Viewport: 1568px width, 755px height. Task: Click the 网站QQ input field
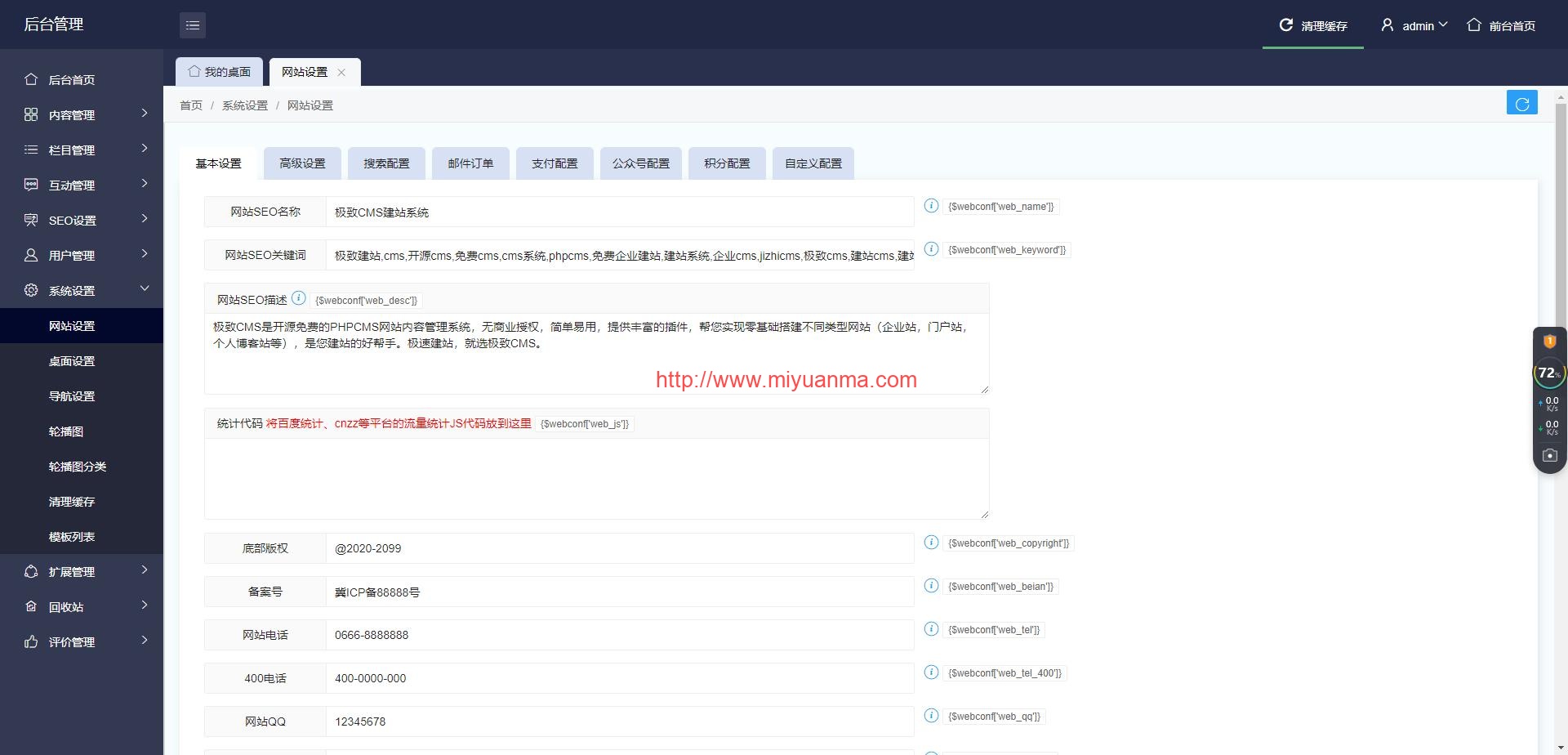(620, 721)
